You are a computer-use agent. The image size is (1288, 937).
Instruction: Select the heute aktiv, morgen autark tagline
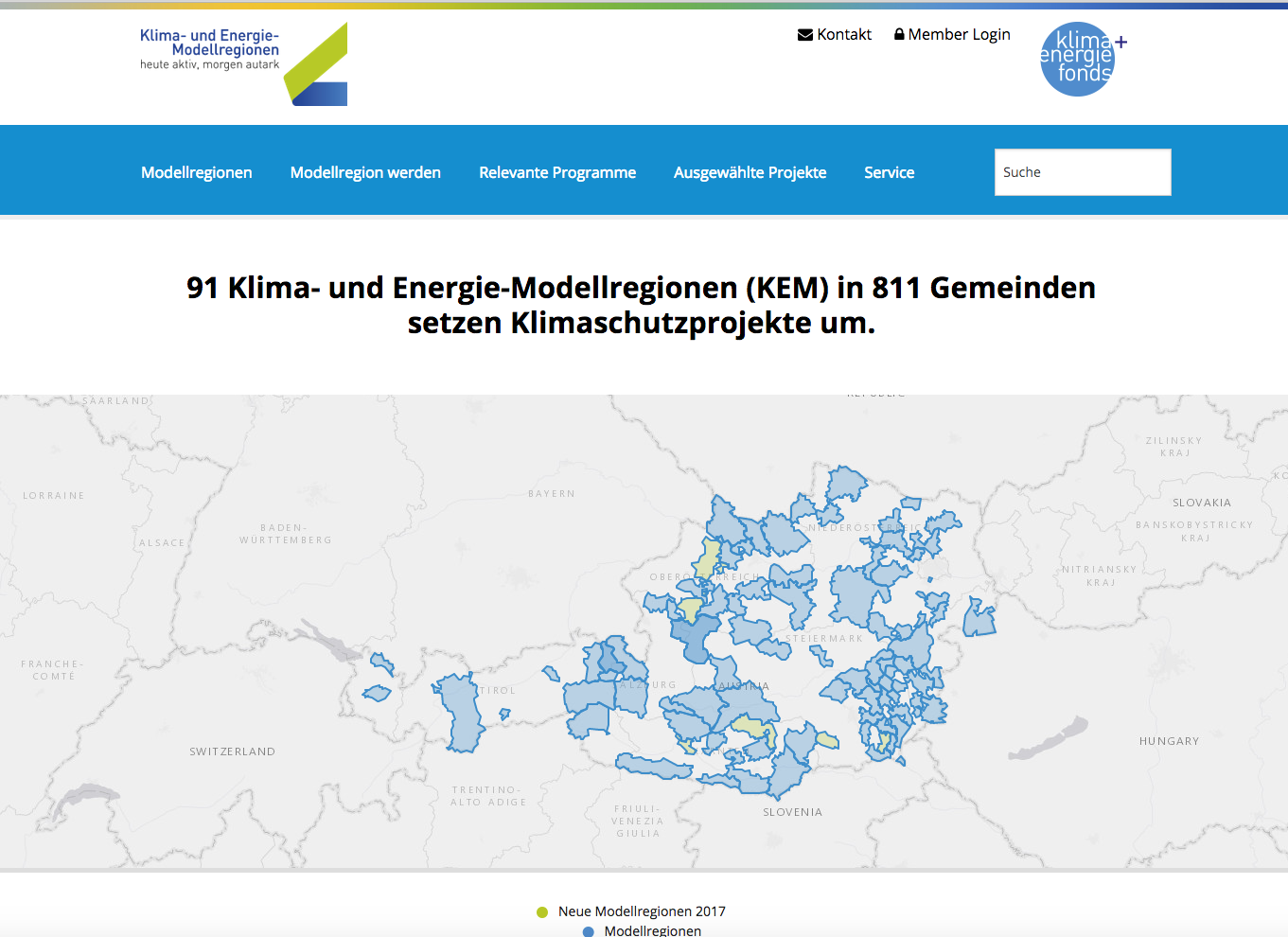(210, 65)
